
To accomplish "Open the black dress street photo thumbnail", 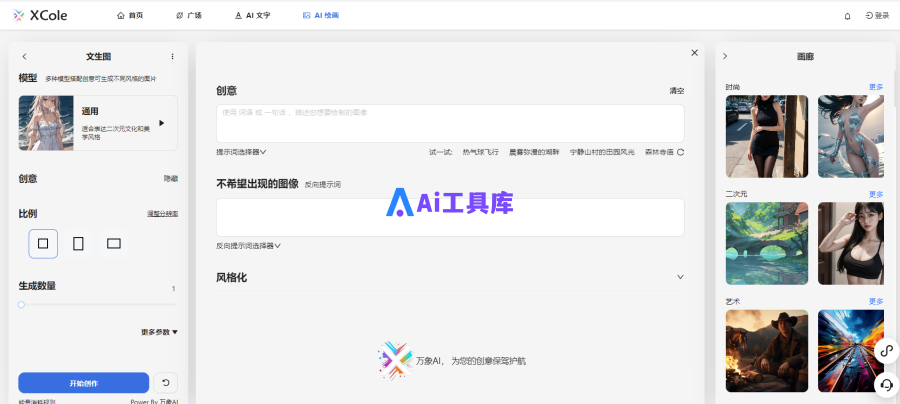I will tap(767, 137).
